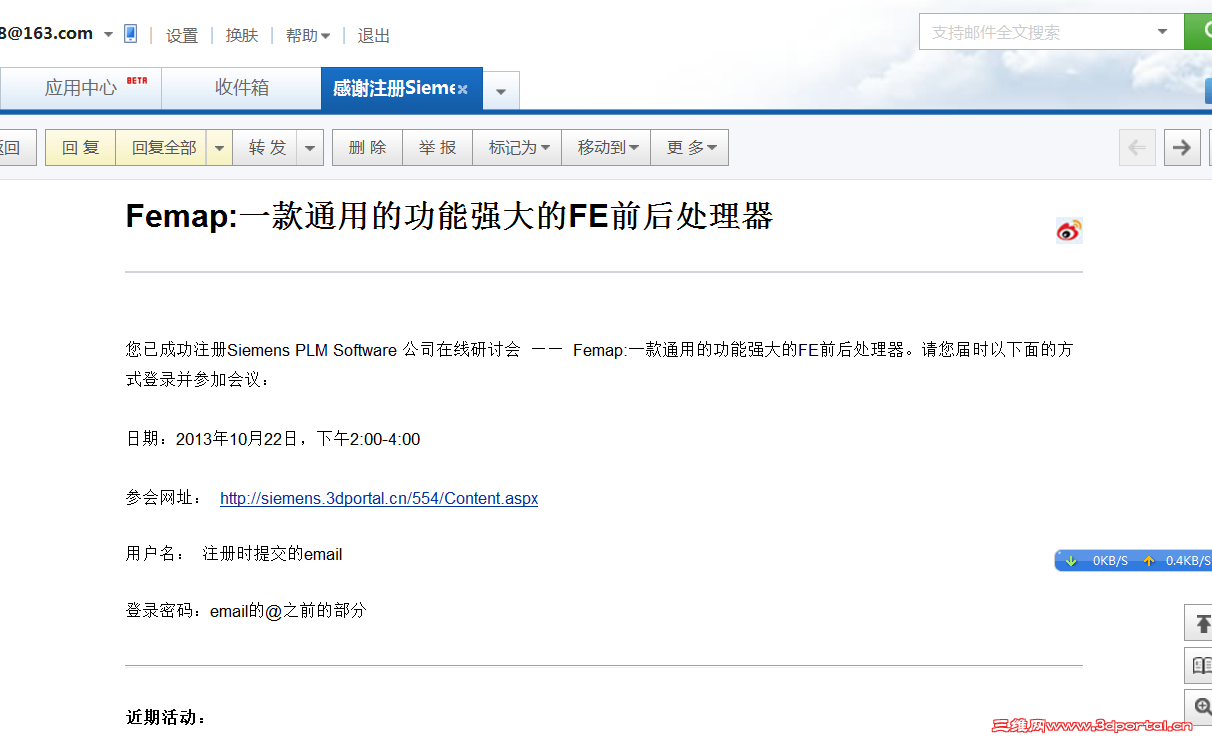This screenshot has height=739, width=1212.
Task: Open the 移动到 move-to dropdown
Action: coord(606,148)
